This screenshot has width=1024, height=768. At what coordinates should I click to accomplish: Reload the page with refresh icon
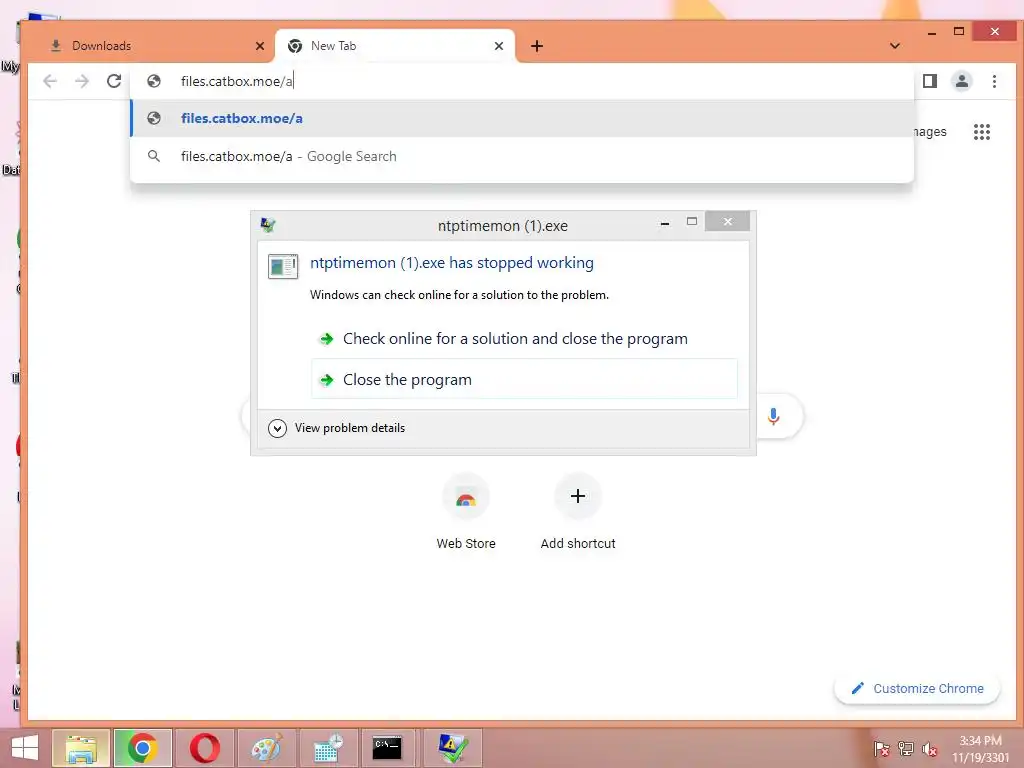point(114,81)
